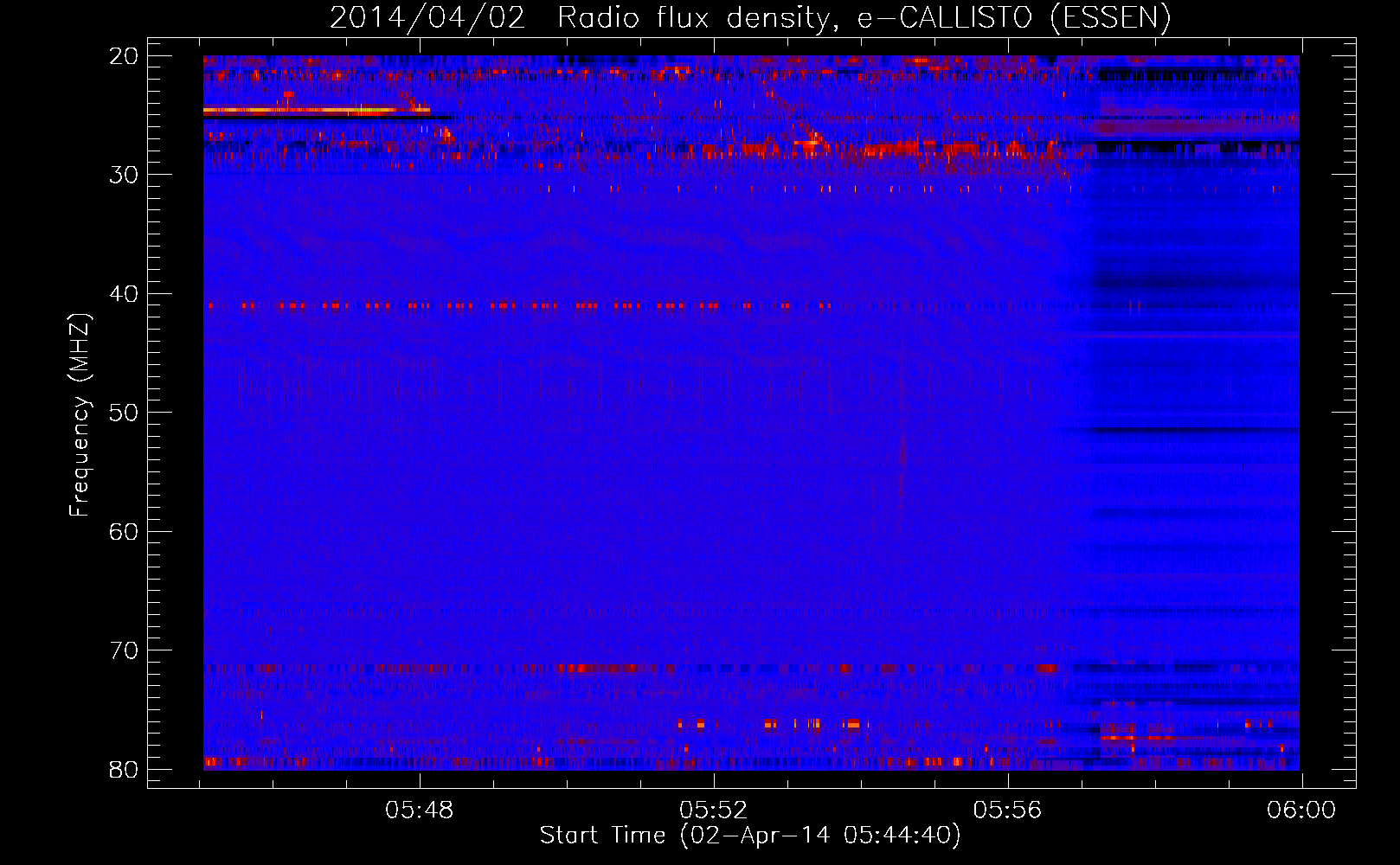The width and height of the screenshot is (1400, 865).
Task: Click the 06:00 time tick label
Action: pos(1301,811)
